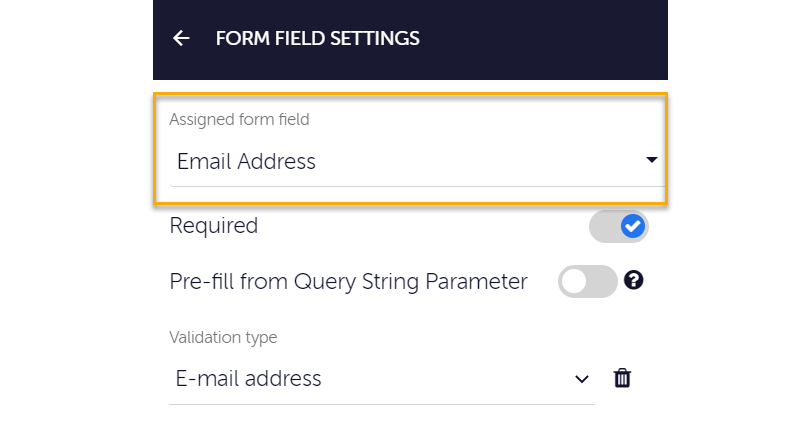Expand the Validation type dropdown
This screenshot has width=809, height=436.
tap(380, 380)
